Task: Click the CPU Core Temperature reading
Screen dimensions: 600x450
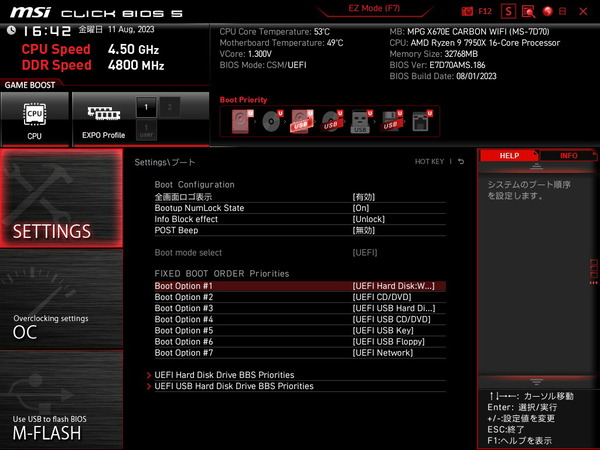Action: (x=275, y=32)
